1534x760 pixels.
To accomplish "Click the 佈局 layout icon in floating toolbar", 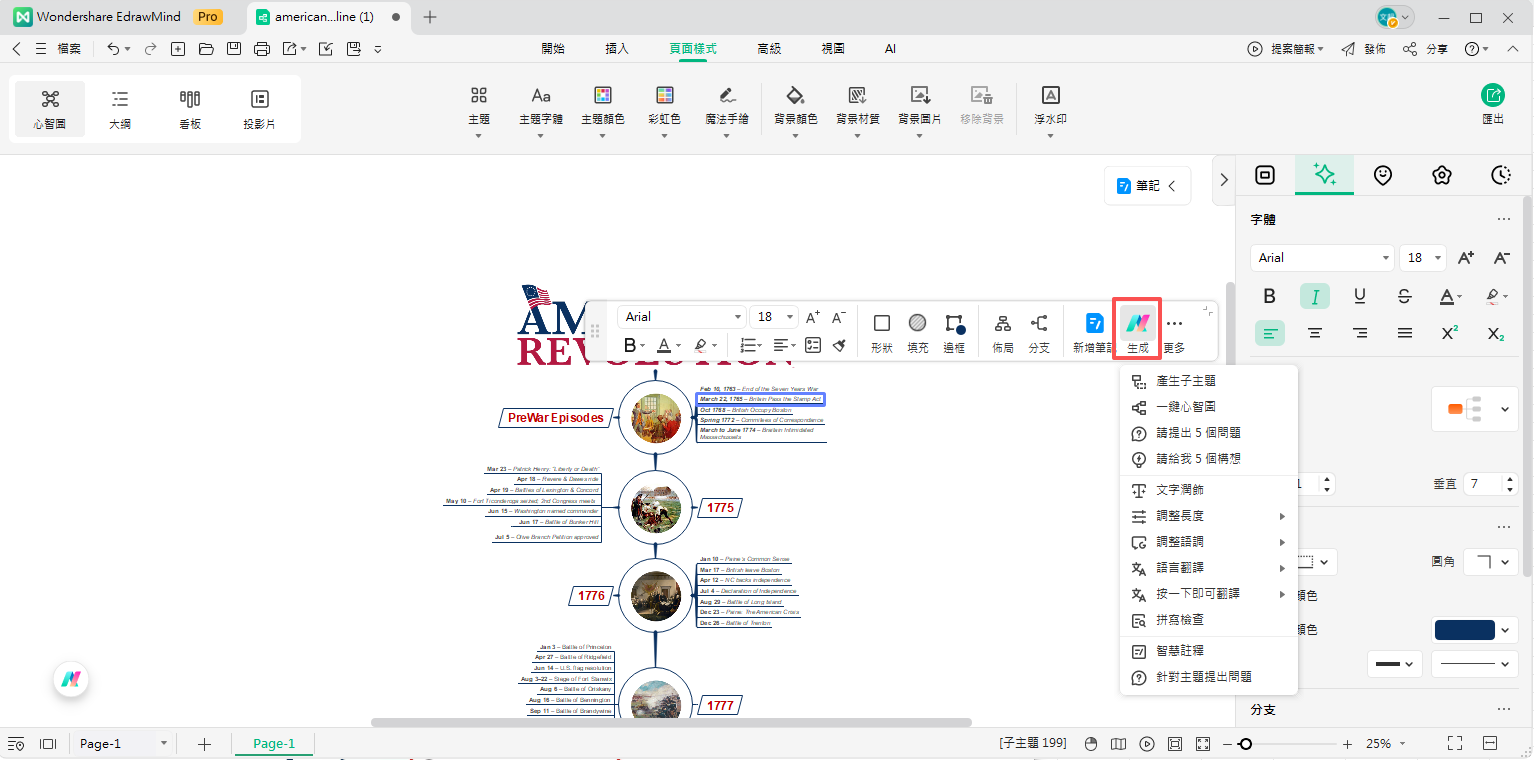I will click(x=1002, y=323).
